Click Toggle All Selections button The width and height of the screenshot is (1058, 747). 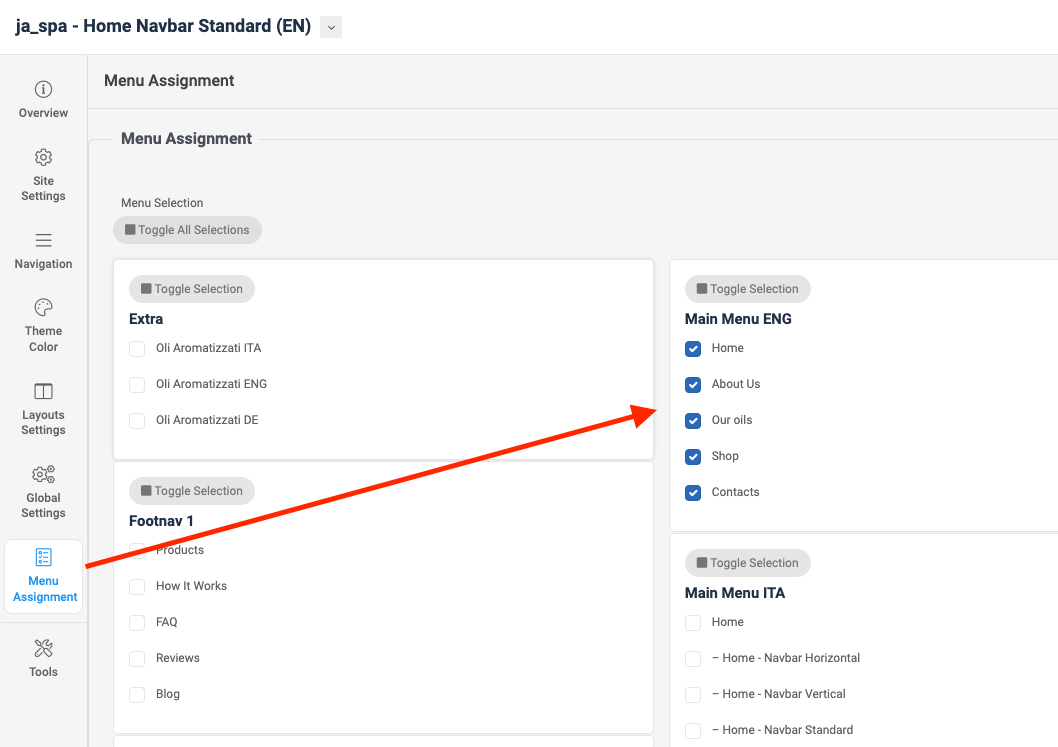[x=187, y=230]
